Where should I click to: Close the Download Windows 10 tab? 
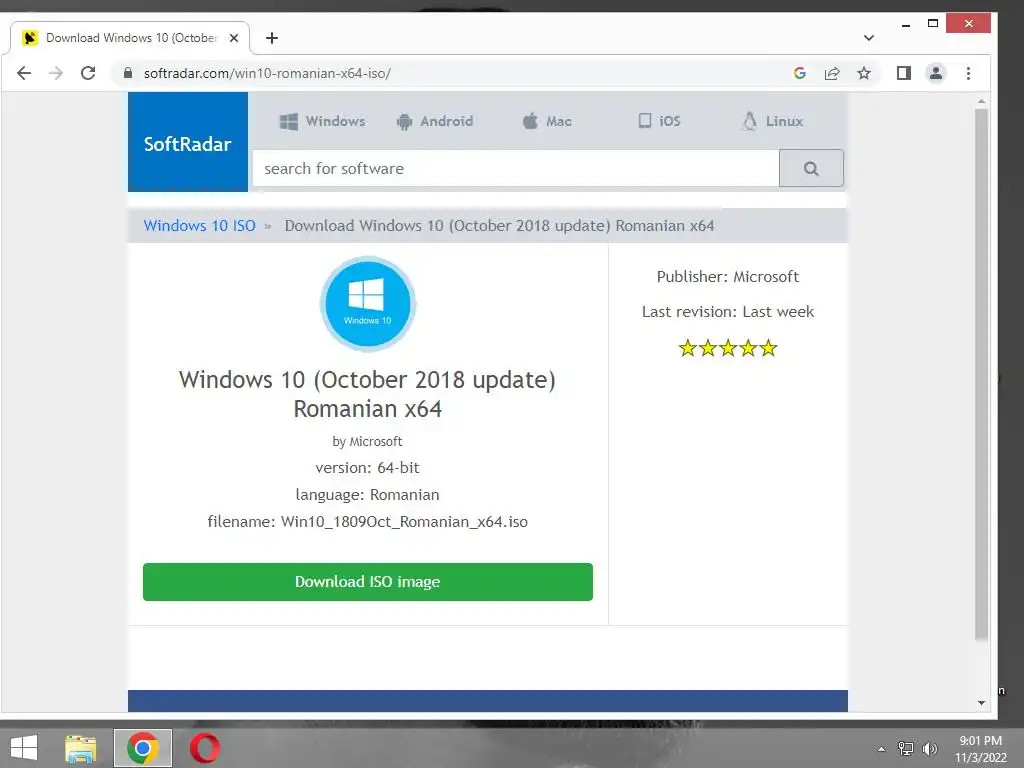(234, 38)
